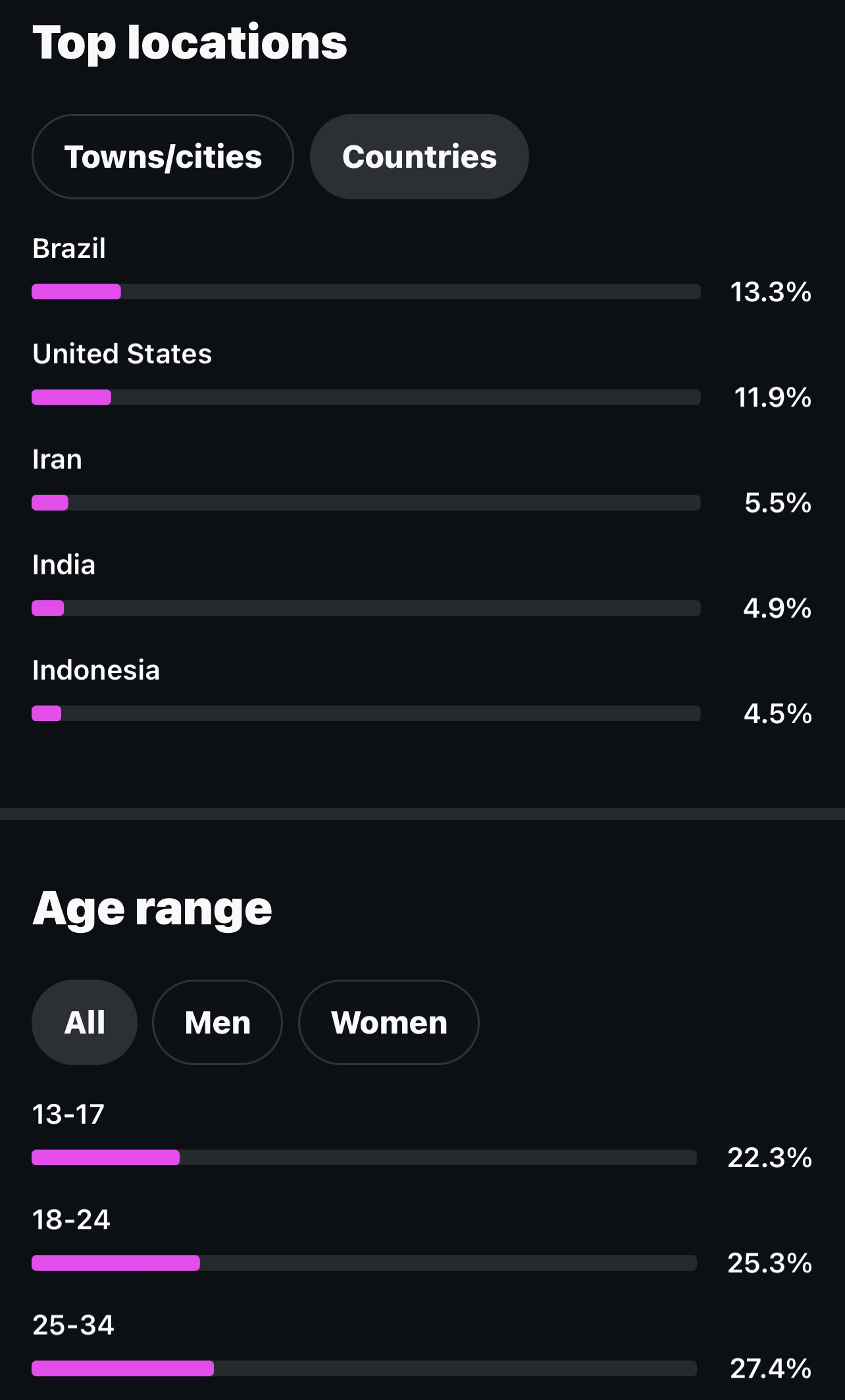Screen dimensions: 845x1400
Task: Tap the 27.4% value for 25-34
Action: tap(771, 1368)
